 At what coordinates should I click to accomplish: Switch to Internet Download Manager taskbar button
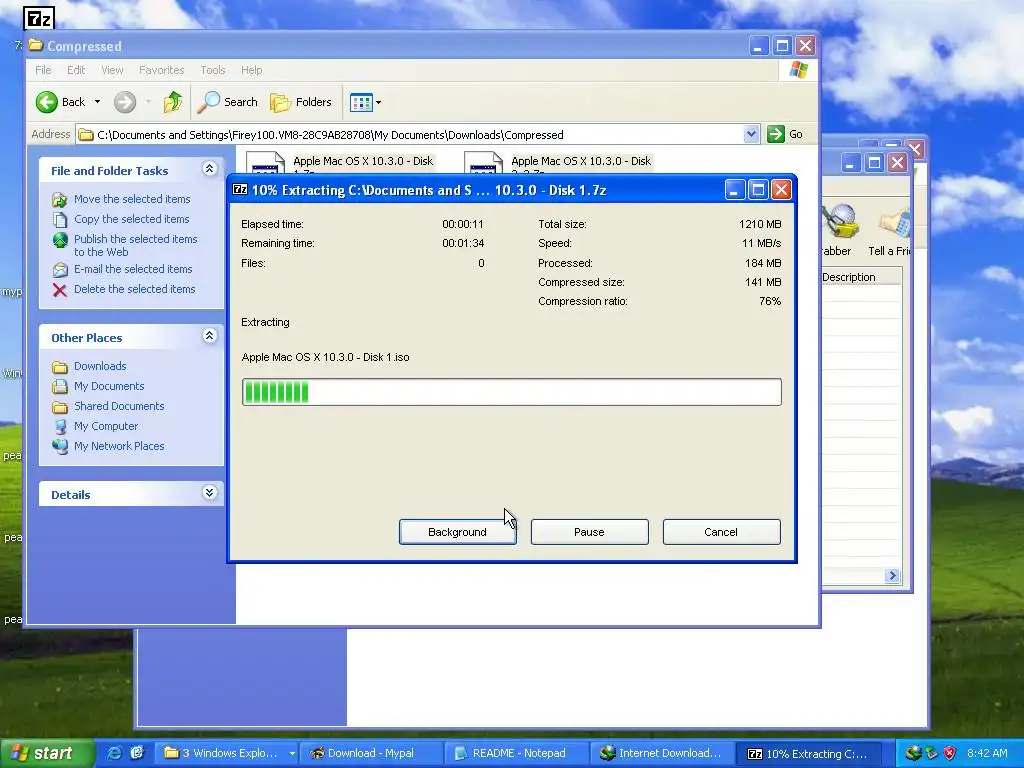coord(662,753)
